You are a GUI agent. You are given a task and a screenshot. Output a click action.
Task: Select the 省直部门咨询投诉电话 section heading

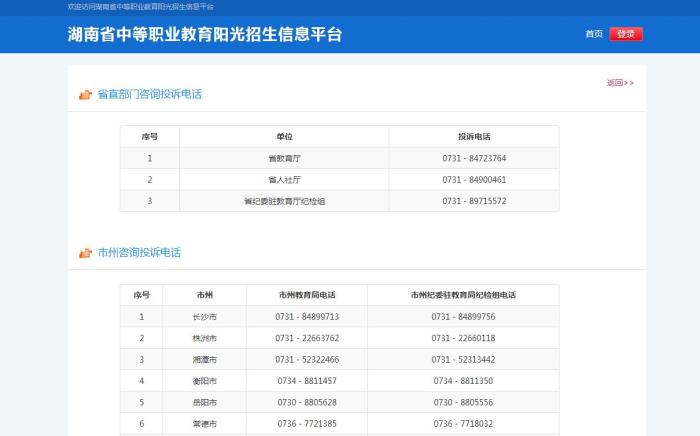coord(149,94)
